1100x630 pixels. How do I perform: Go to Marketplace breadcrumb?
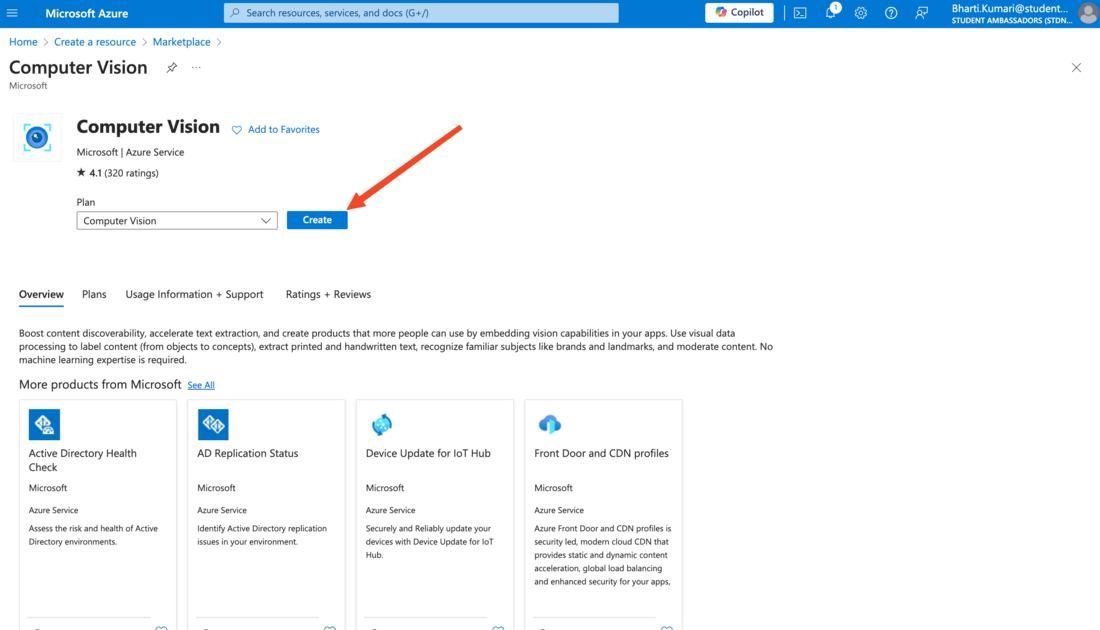(182, 42)
